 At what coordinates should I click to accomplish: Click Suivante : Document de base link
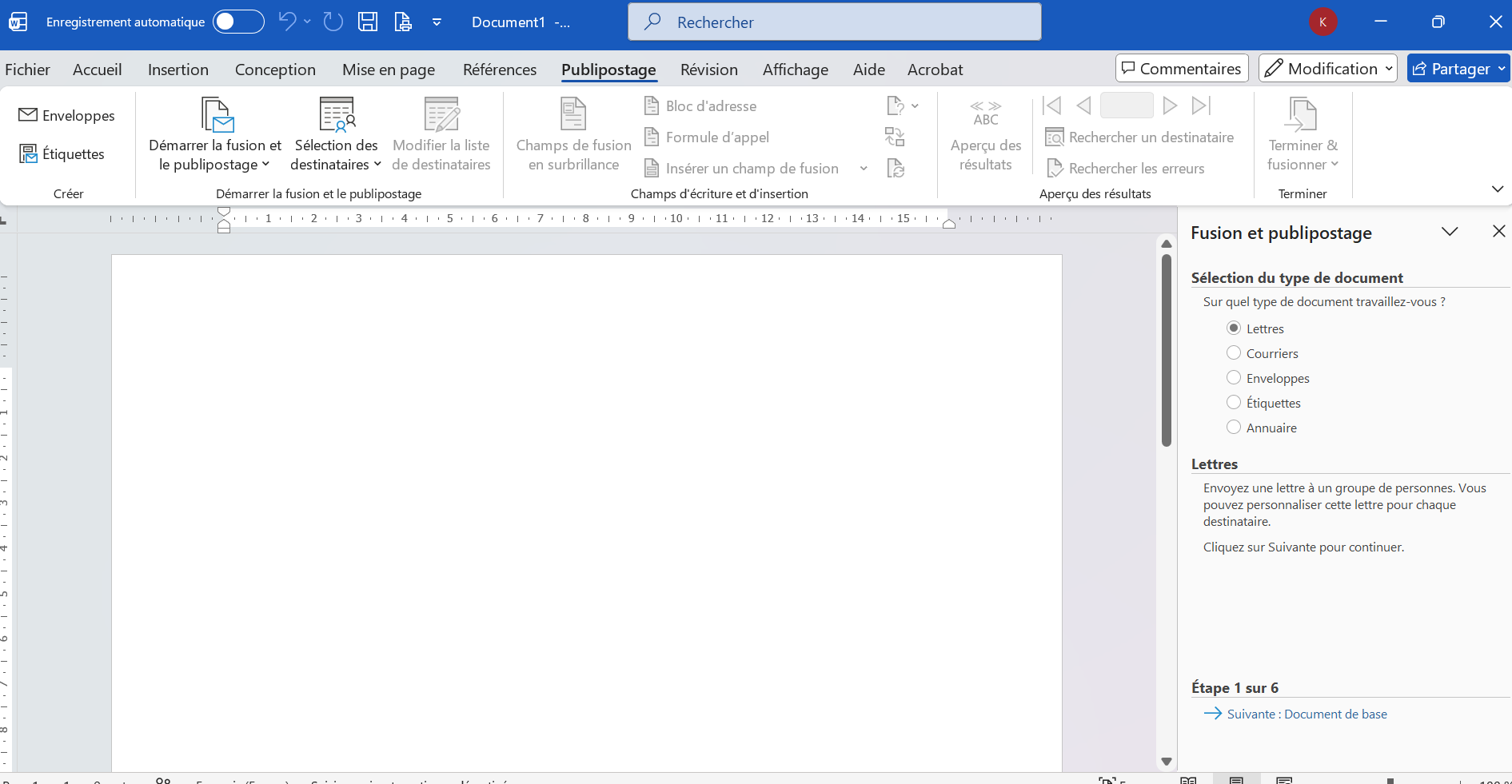(x=1307, y=714)
